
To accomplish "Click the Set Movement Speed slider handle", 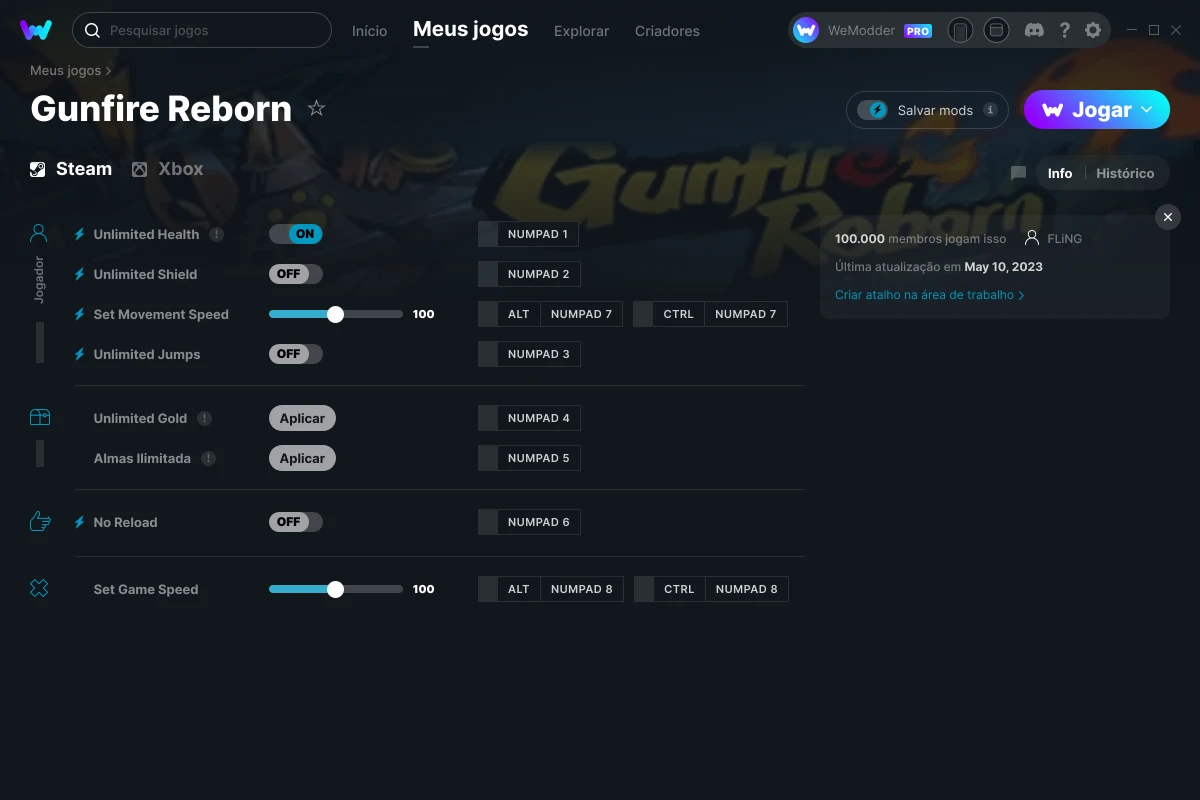I will click(x=335, y=314).
